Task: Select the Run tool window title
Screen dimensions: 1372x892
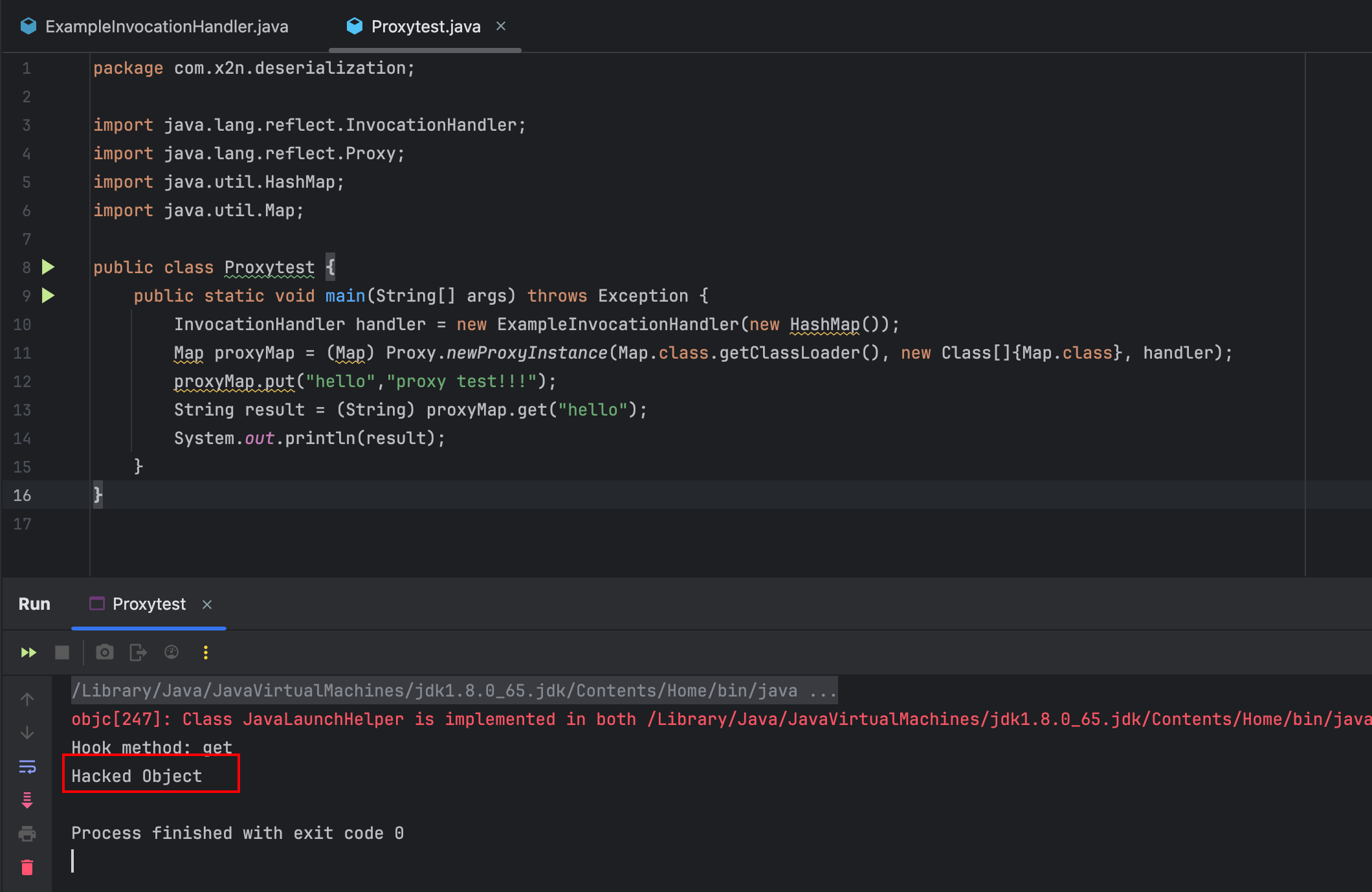Action: click(34, 604)
